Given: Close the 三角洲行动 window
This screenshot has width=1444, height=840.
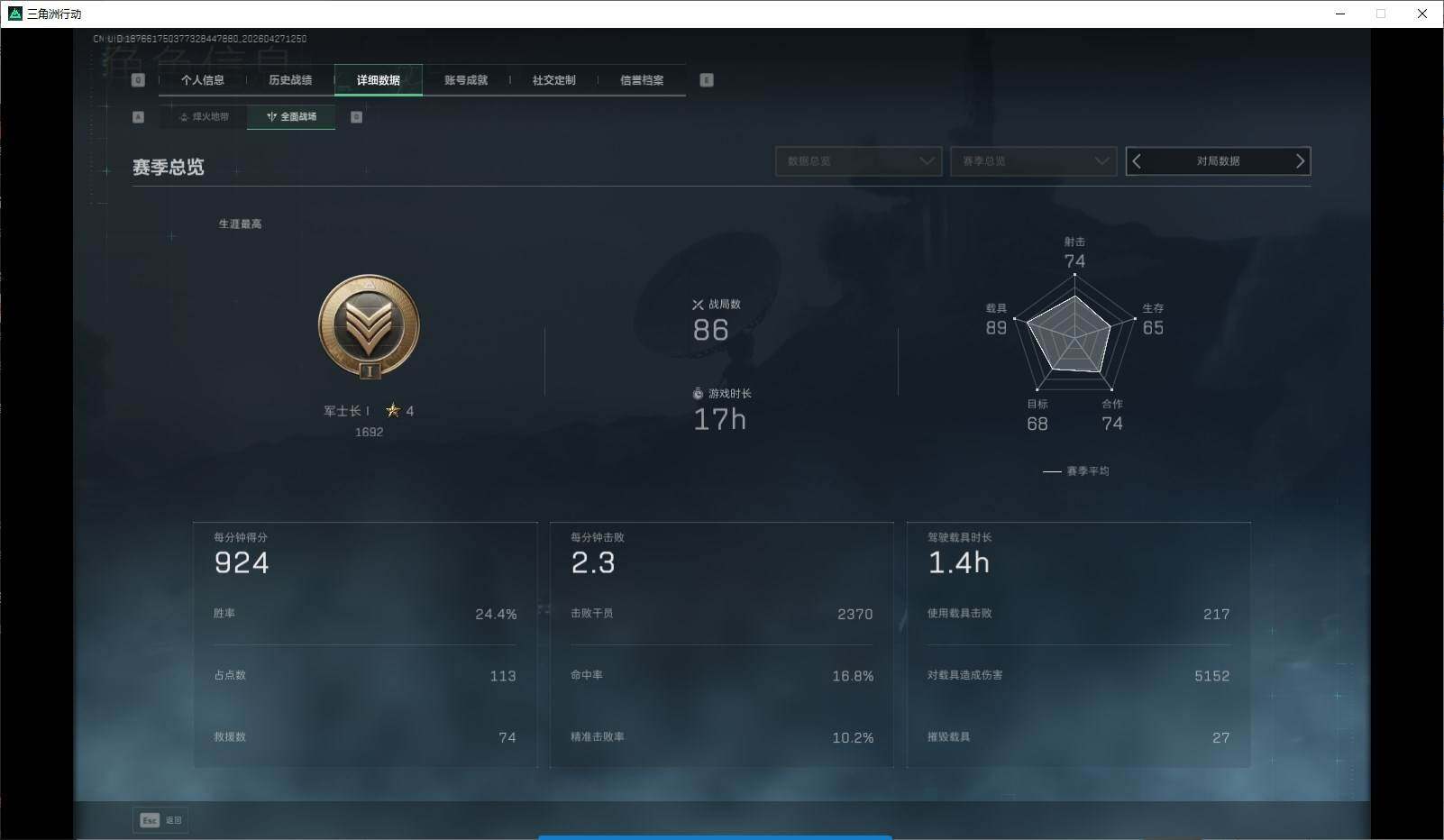Looking at the screenshot, I should point(1422,14).
